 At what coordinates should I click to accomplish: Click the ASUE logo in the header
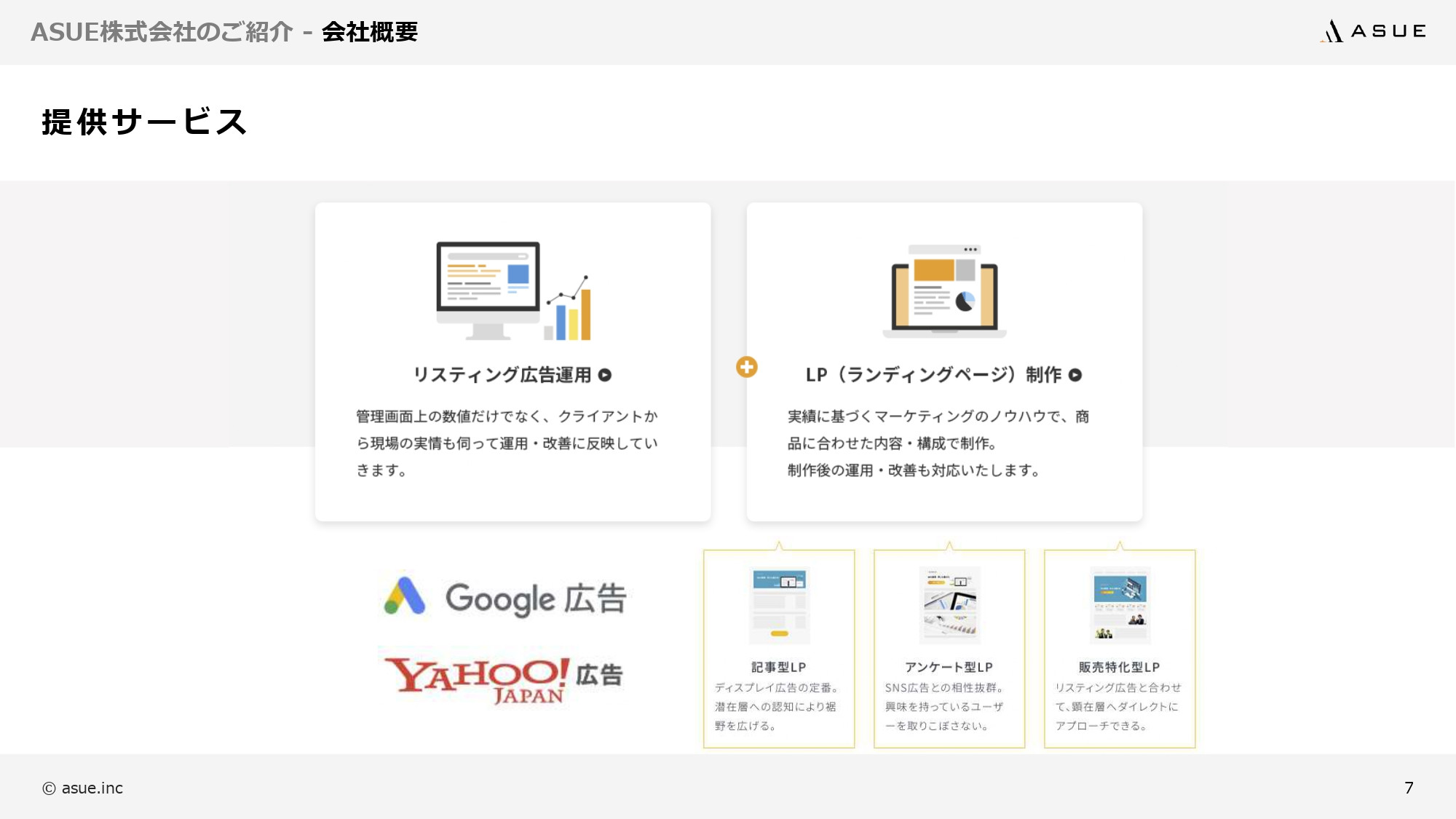(1372, 31)
